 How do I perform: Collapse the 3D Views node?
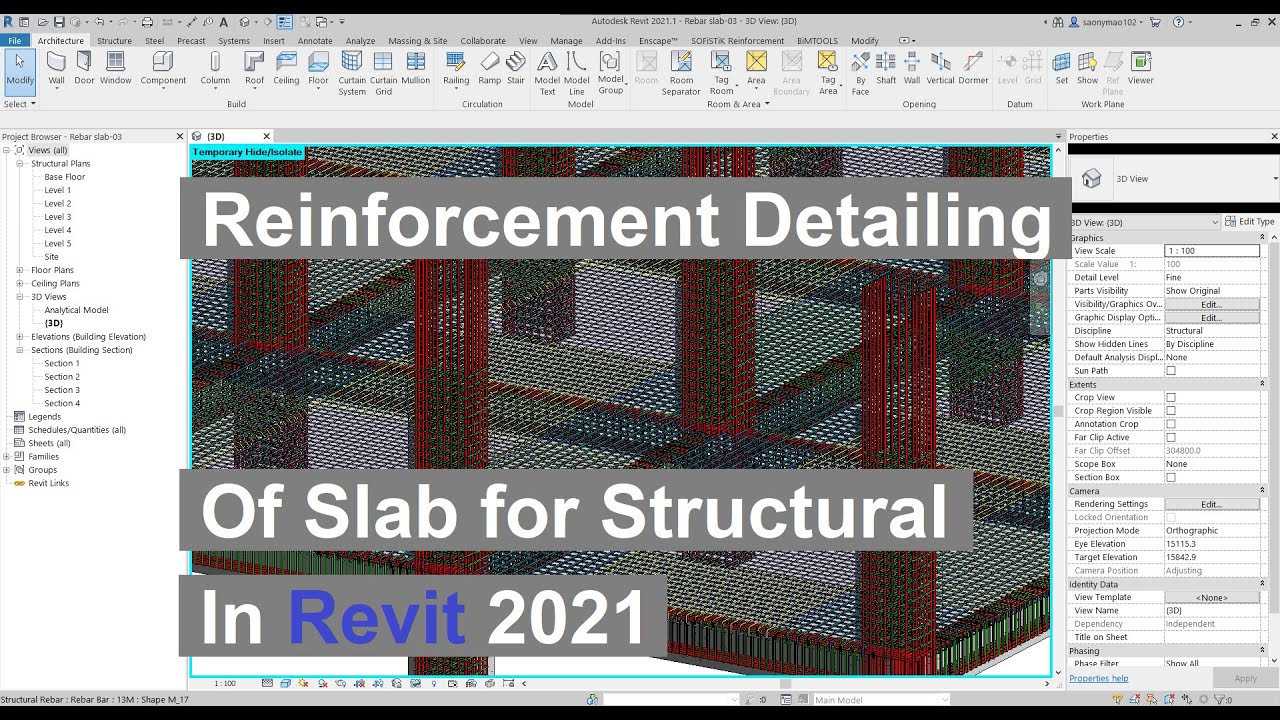tap(20, 297)
